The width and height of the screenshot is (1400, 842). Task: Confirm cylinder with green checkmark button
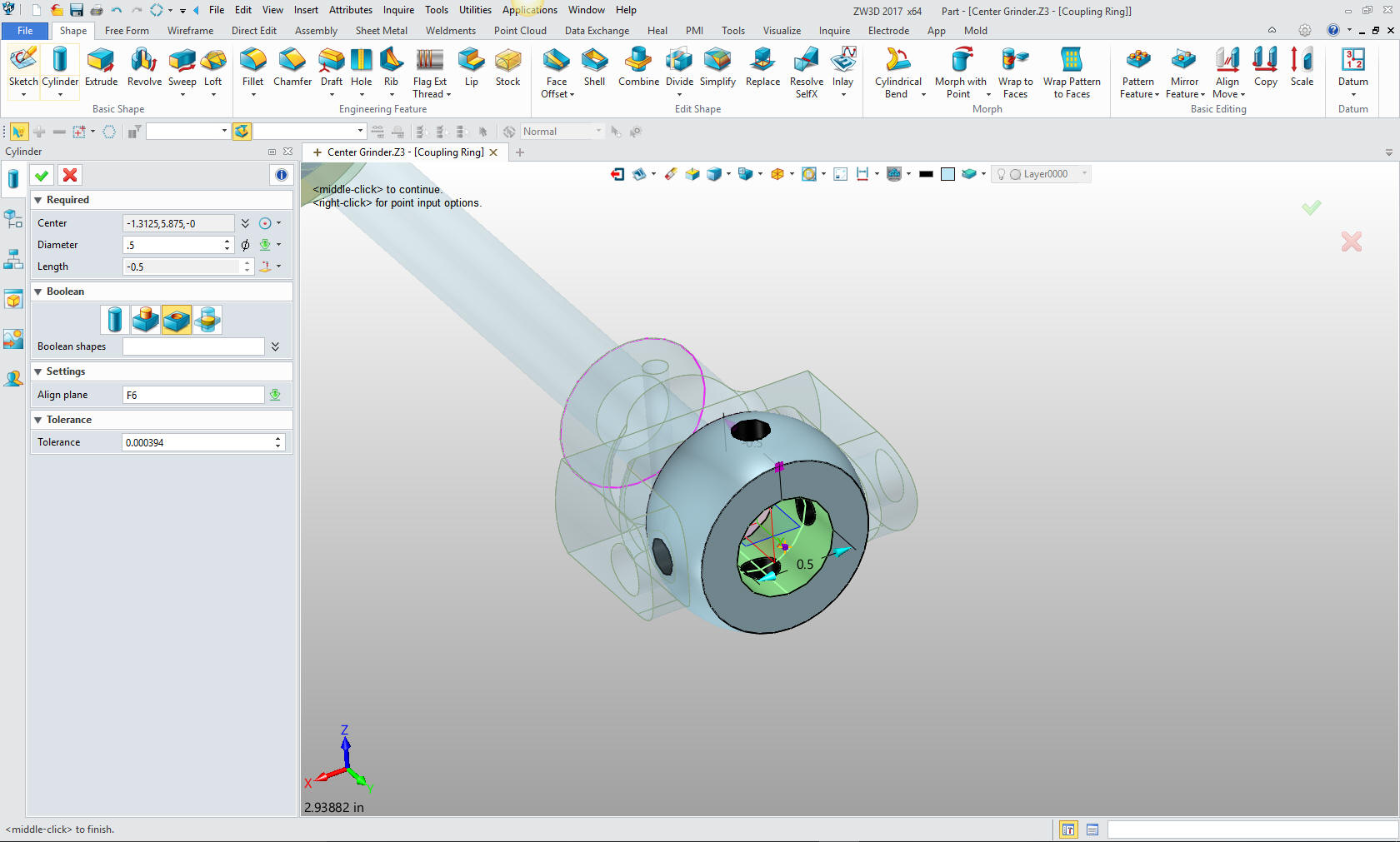[x=42, y=175]
